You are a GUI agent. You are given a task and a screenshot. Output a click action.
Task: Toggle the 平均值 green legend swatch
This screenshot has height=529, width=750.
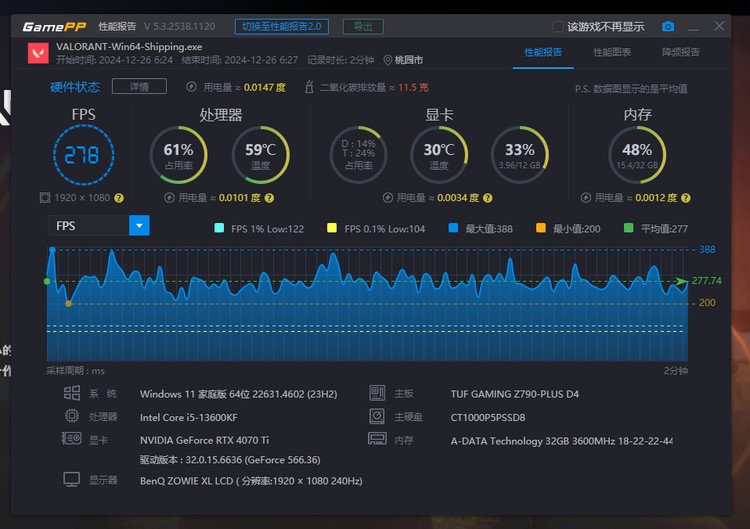(629, 228)
